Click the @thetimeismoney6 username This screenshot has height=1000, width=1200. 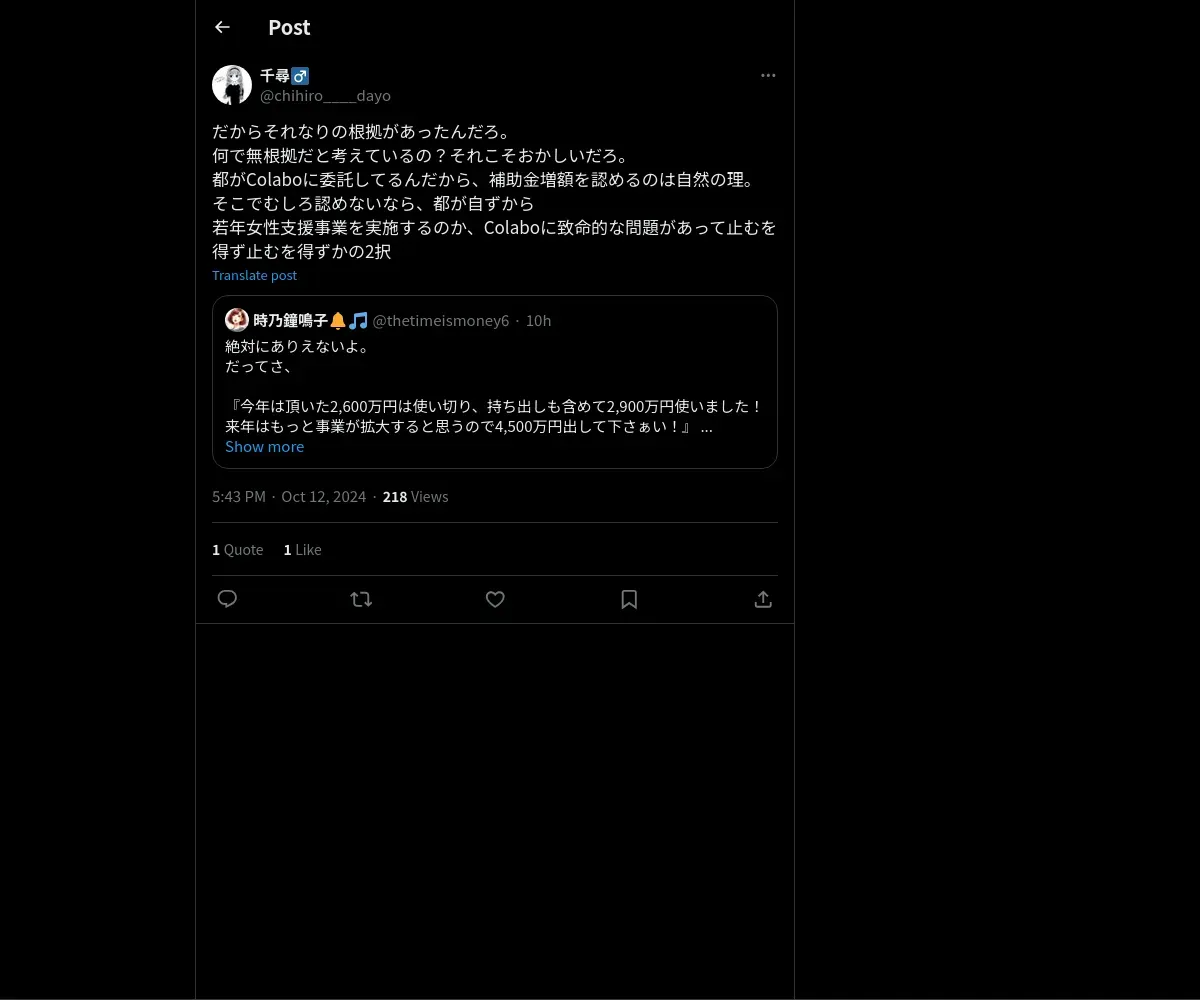(441, 320)
